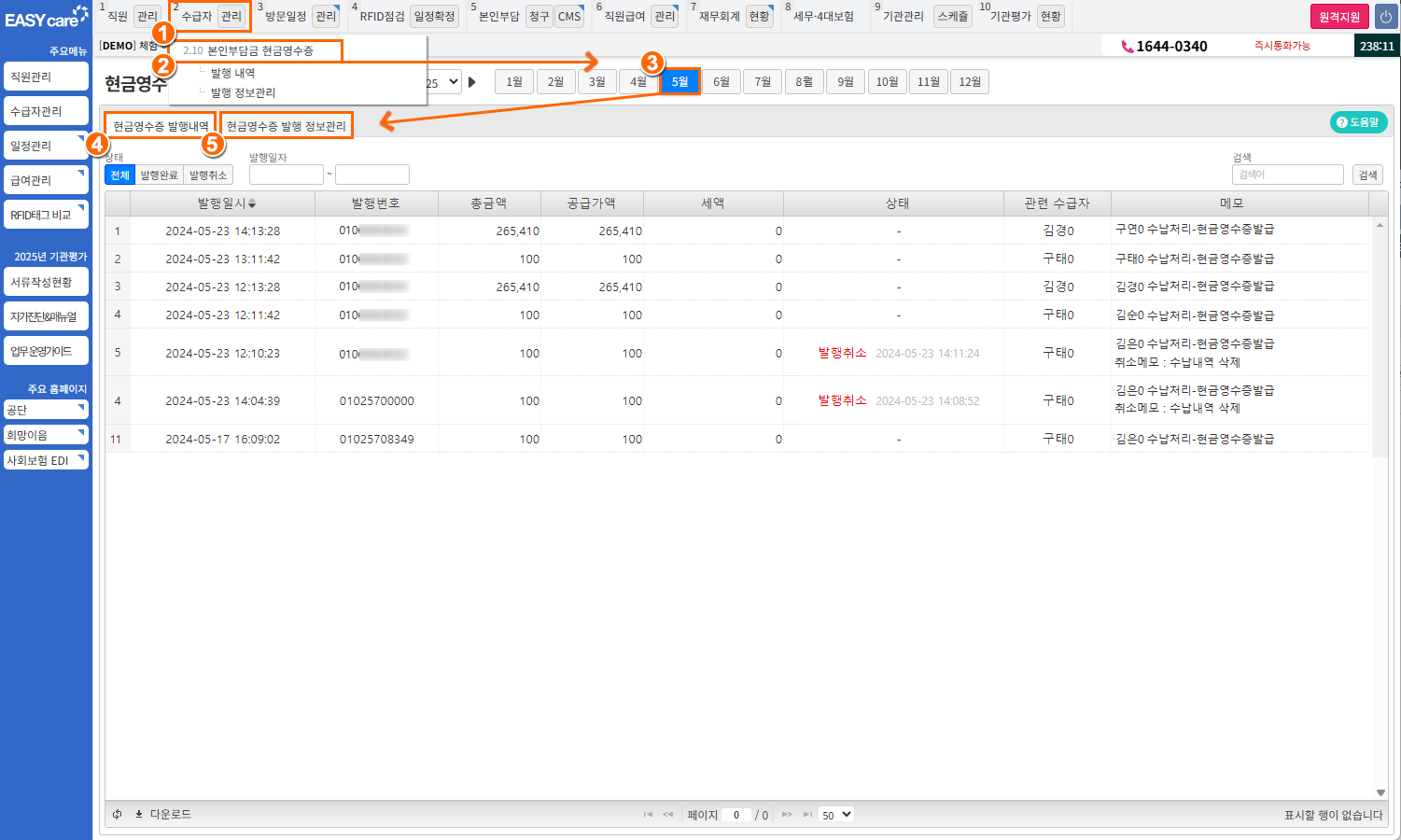Image resolution: width=1401 pixels, height=840 pixels.
Task: Click the EASY care logo
Action: 46,19
